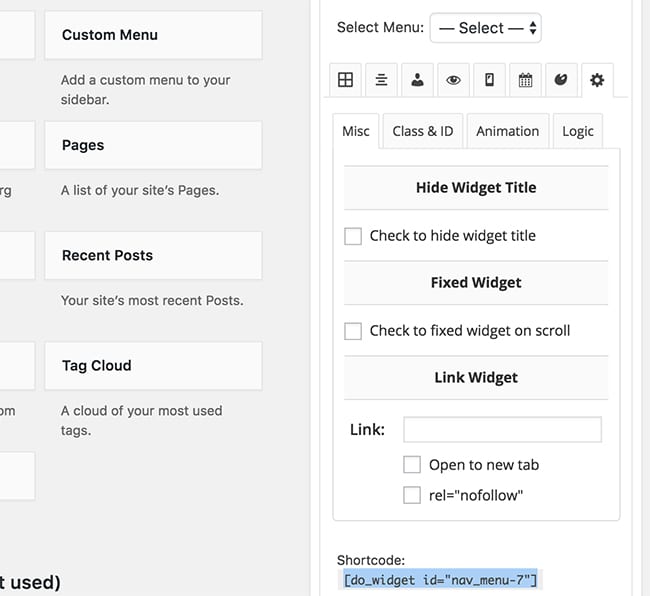
Task: Click the 'Your site's most recent Posts.' description
Action: click(x=152, y=300)
